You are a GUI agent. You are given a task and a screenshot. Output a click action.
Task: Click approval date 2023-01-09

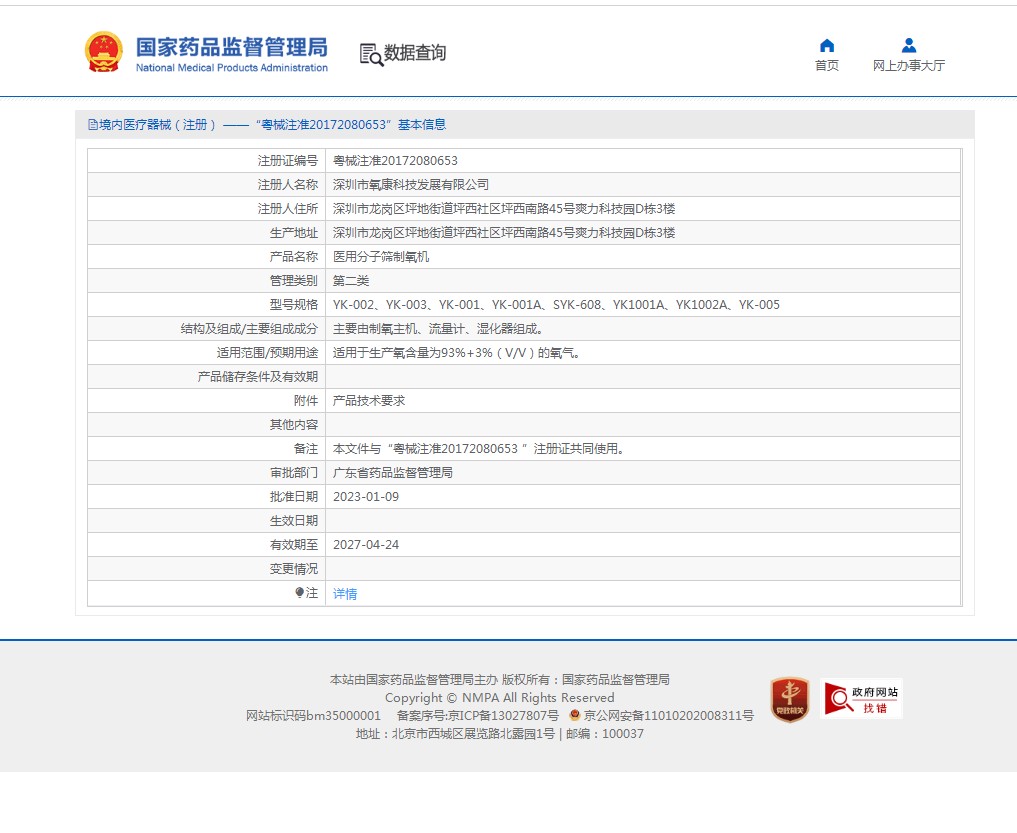coord(366,497)
